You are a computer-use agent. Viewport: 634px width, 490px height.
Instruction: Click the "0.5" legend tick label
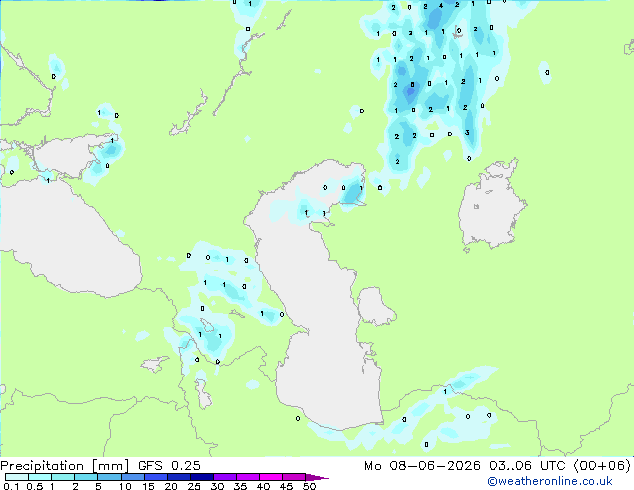[35, 486]
